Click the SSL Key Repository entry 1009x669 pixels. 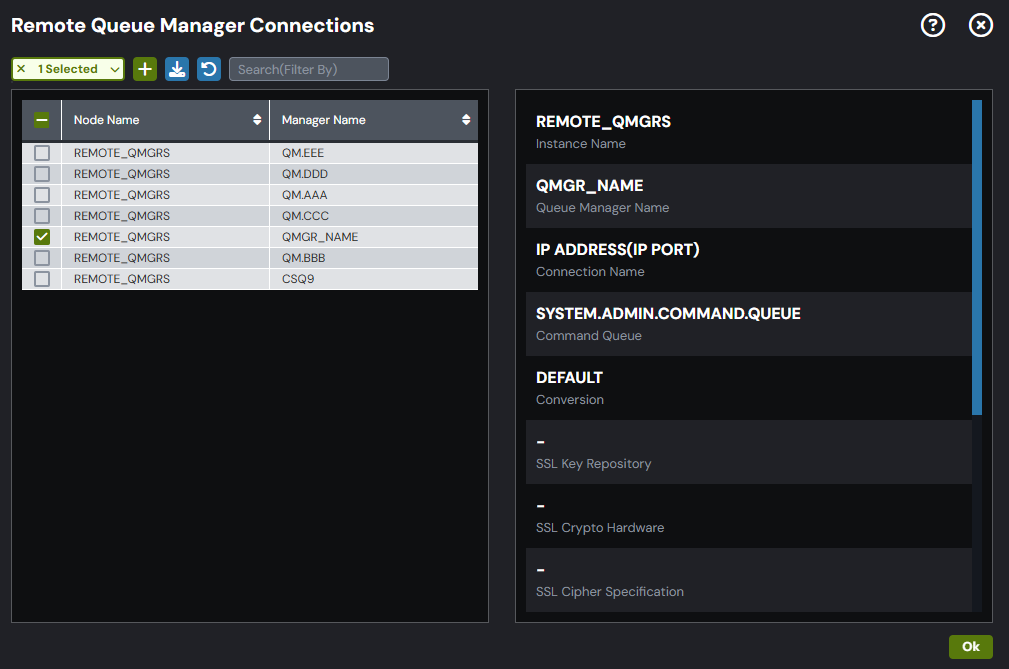pos(748,452)
